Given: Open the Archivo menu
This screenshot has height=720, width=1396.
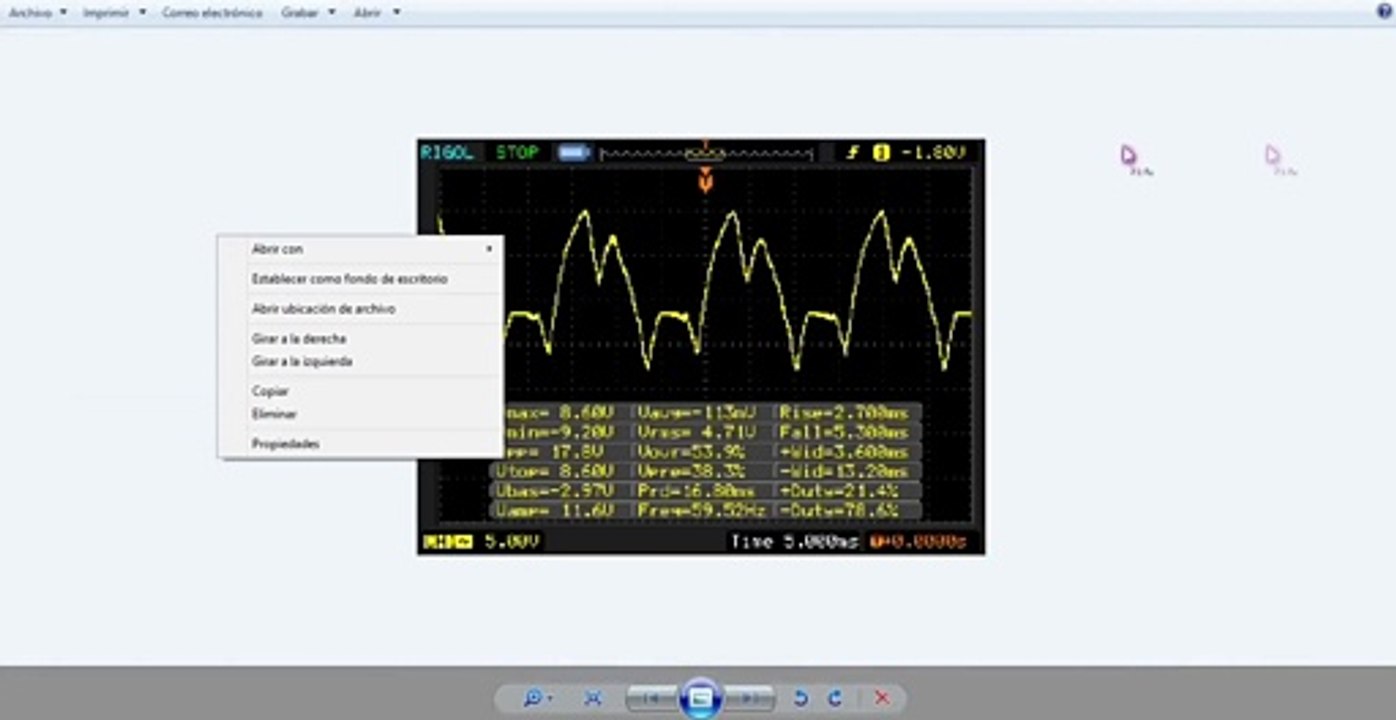Looking at the screenshot, I should click(x=37, y=12).
